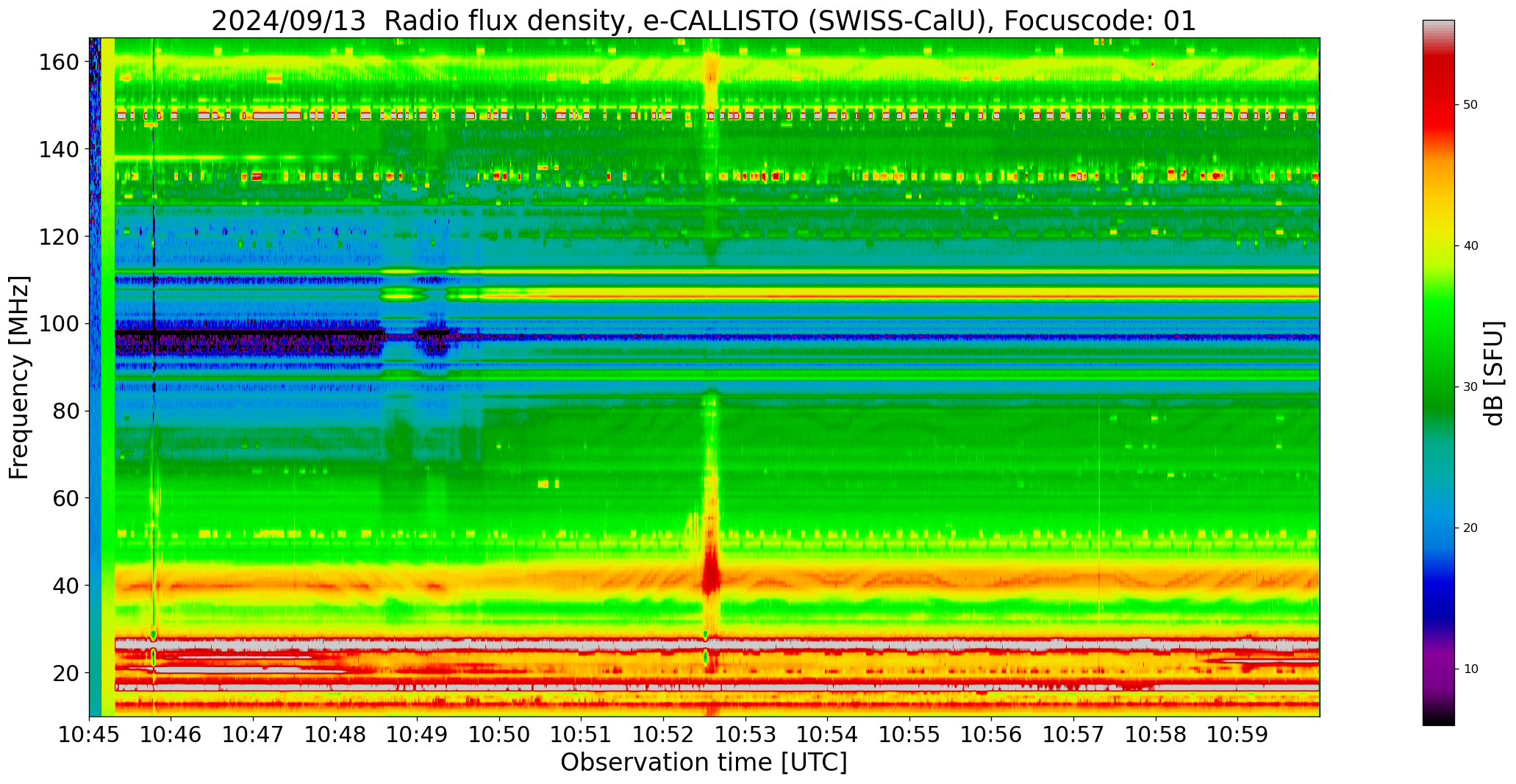Click the 120 frequency tick label
The width and height of the screenshot is (1516, 784).
pyautogui.click(x=59, y=237)
